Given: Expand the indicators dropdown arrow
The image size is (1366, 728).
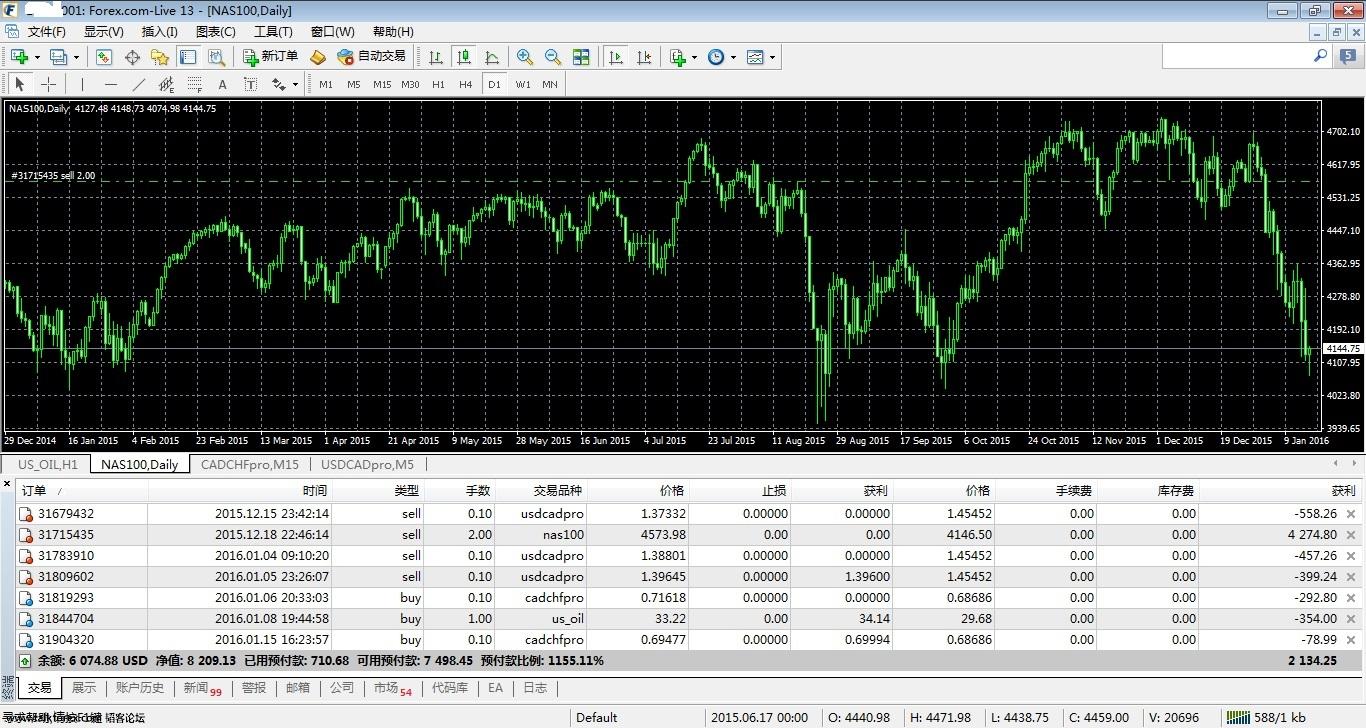Looking at the screenshot, I should [x=694, y=57].
